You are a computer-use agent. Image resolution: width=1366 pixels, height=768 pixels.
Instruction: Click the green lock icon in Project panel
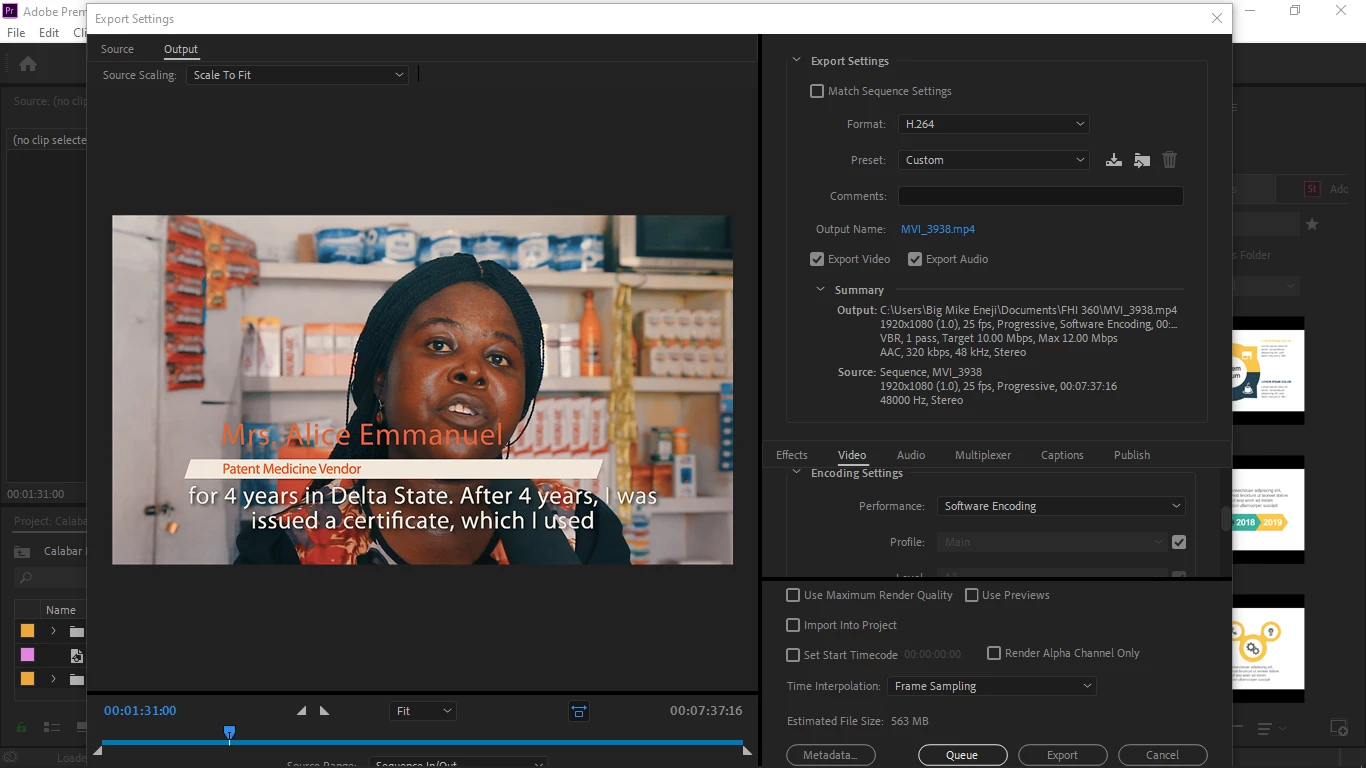(21, 728)
